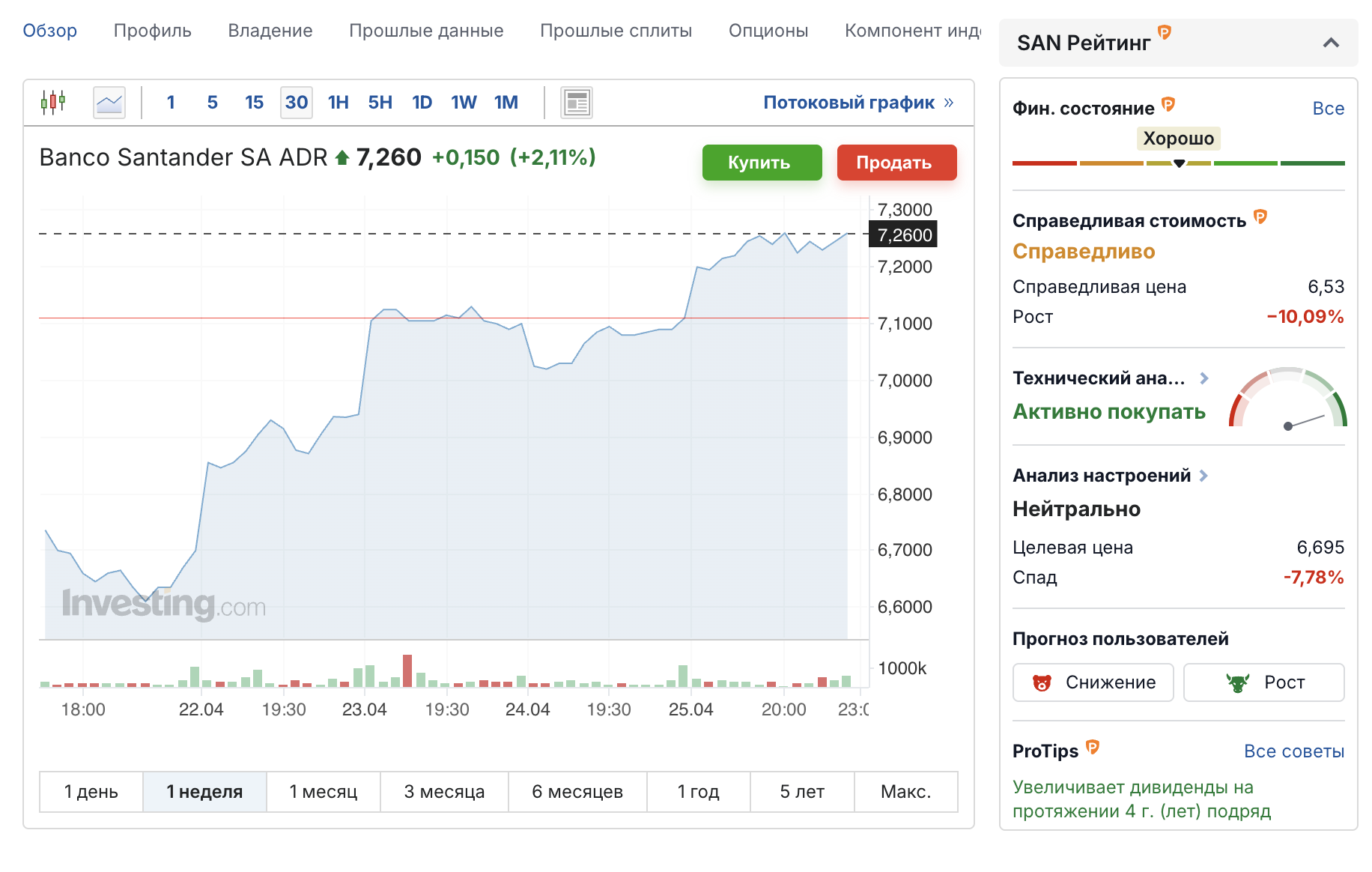
Task: Vote Снижение in user forecast
Action: point(1093,682)
